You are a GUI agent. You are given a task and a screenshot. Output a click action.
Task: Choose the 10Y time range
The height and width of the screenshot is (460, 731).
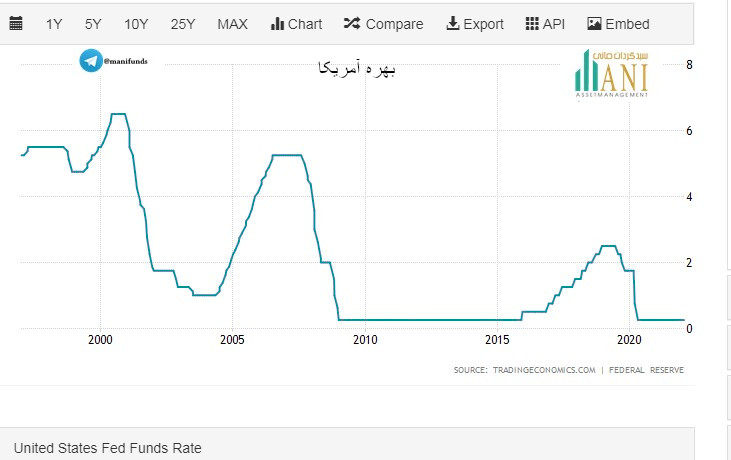[136, 24]
